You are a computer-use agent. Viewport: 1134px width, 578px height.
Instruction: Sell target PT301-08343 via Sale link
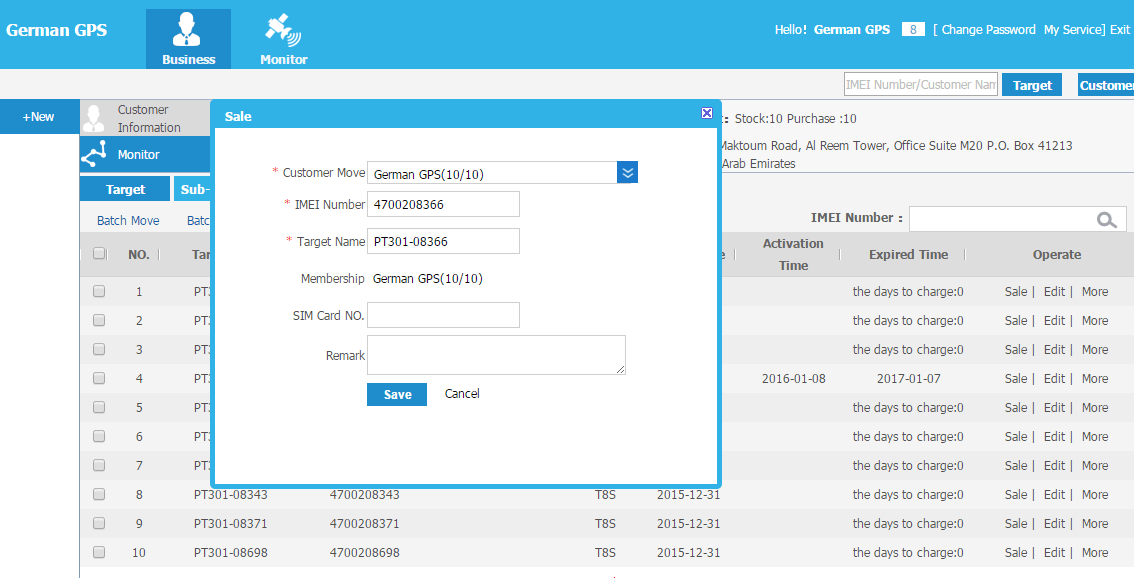(x=1016, y=494)
